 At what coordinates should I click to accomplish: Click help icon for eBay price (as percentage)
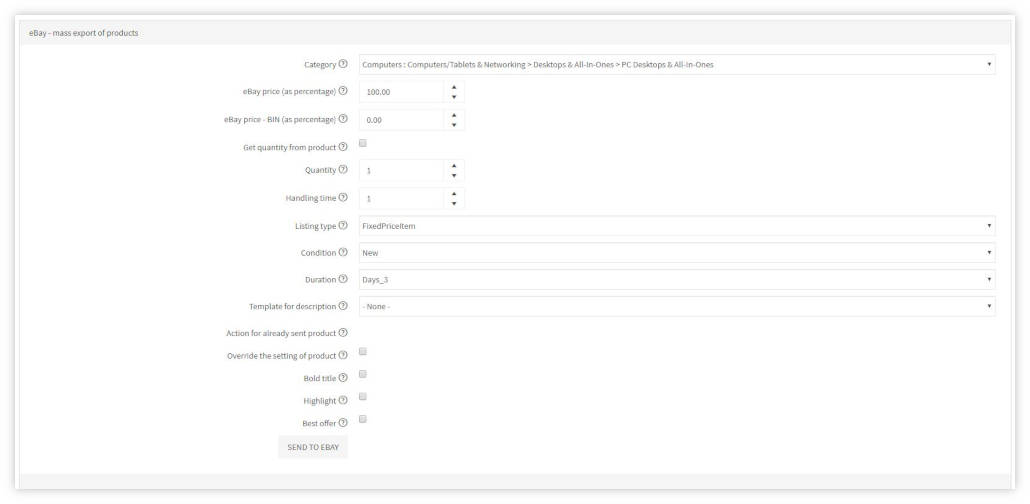click(x=343, y=91)
